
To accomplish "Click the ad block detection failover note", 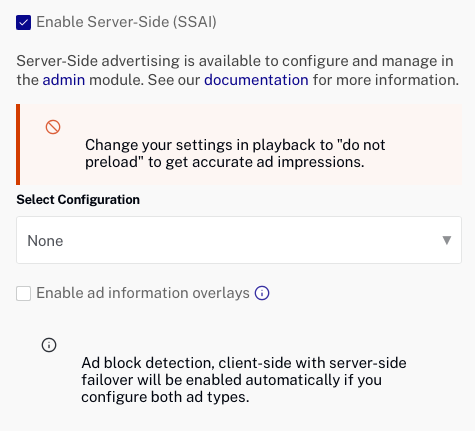I will coord(244,380).
